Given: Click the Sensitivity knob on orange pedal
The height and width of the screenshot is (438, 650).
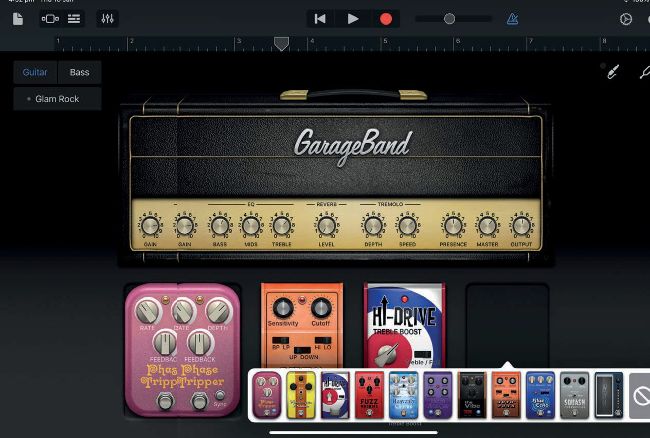Looking at the screenshot, I should (283, 308).
